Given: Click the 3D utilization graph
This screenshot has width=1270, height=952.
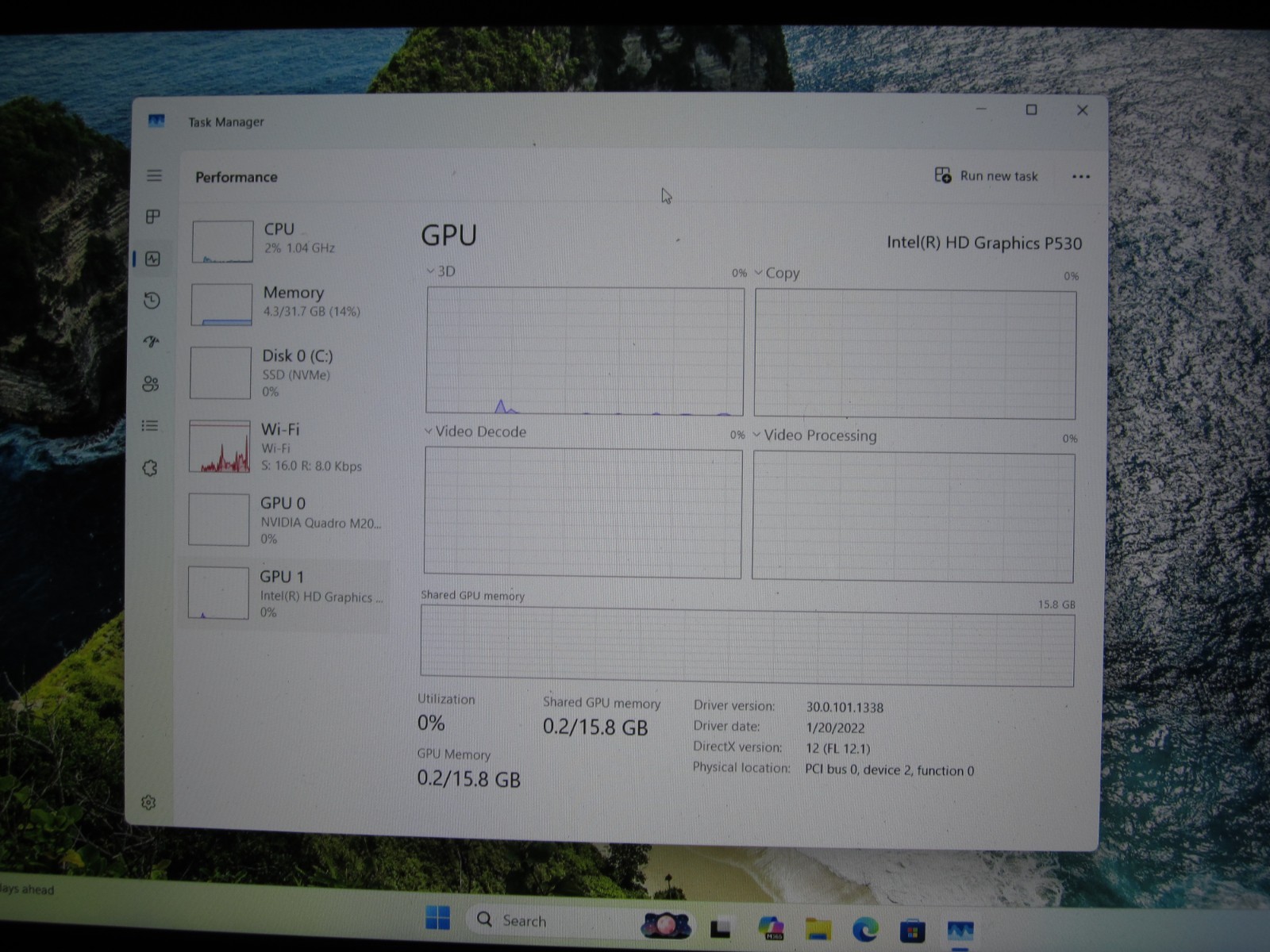Looking at the screenshot, I should 585,351.
